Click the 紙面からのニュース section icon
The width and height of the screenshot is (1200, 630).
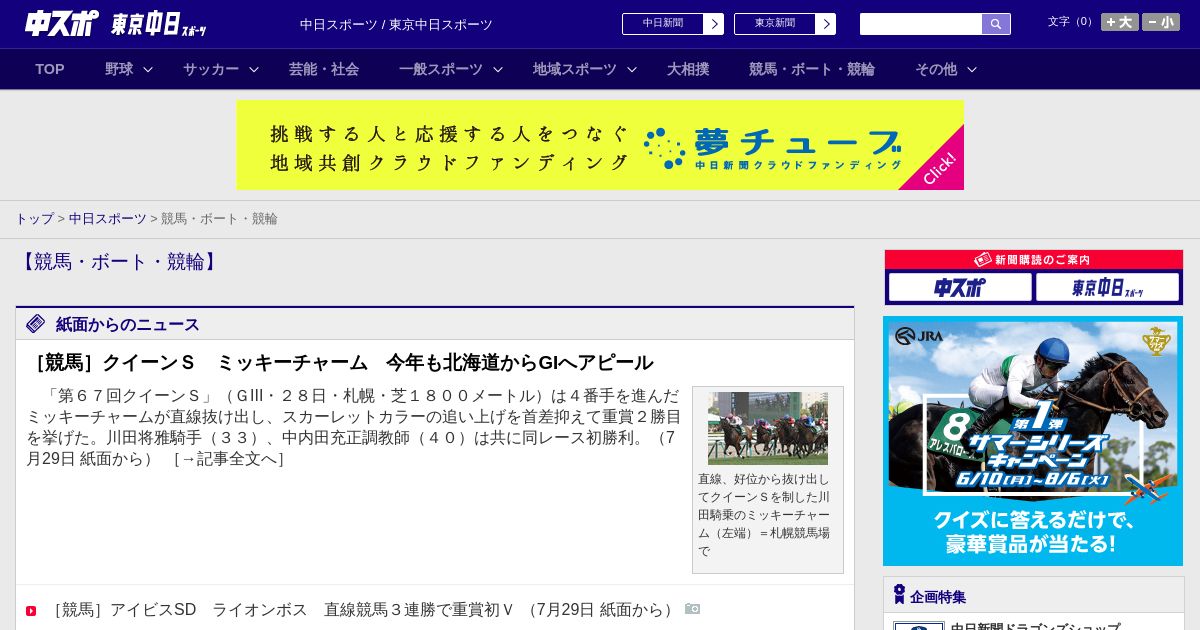[36, 323]
